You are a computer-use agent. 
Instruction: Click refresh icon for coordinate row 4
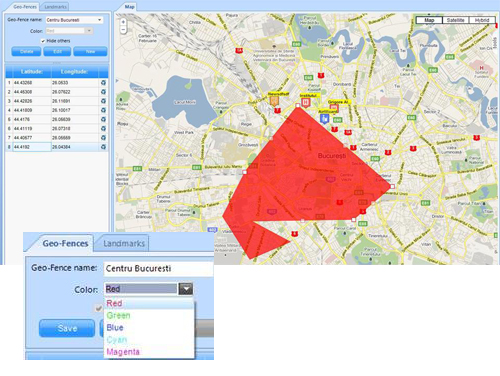[103, 110]
